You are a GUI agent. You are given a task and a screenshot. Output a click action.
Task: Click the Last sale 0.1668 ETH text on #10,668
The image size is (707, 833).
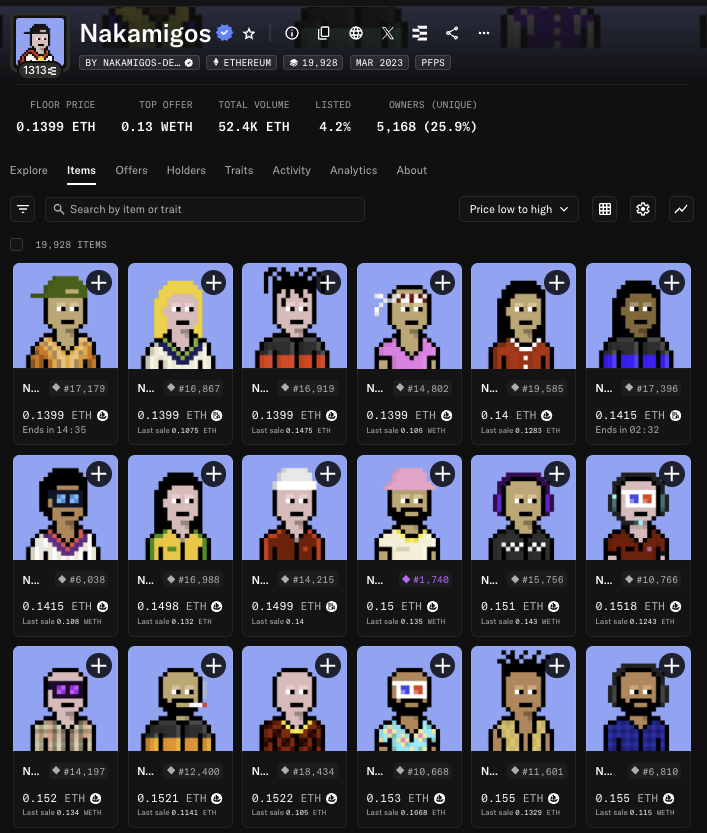406,812
